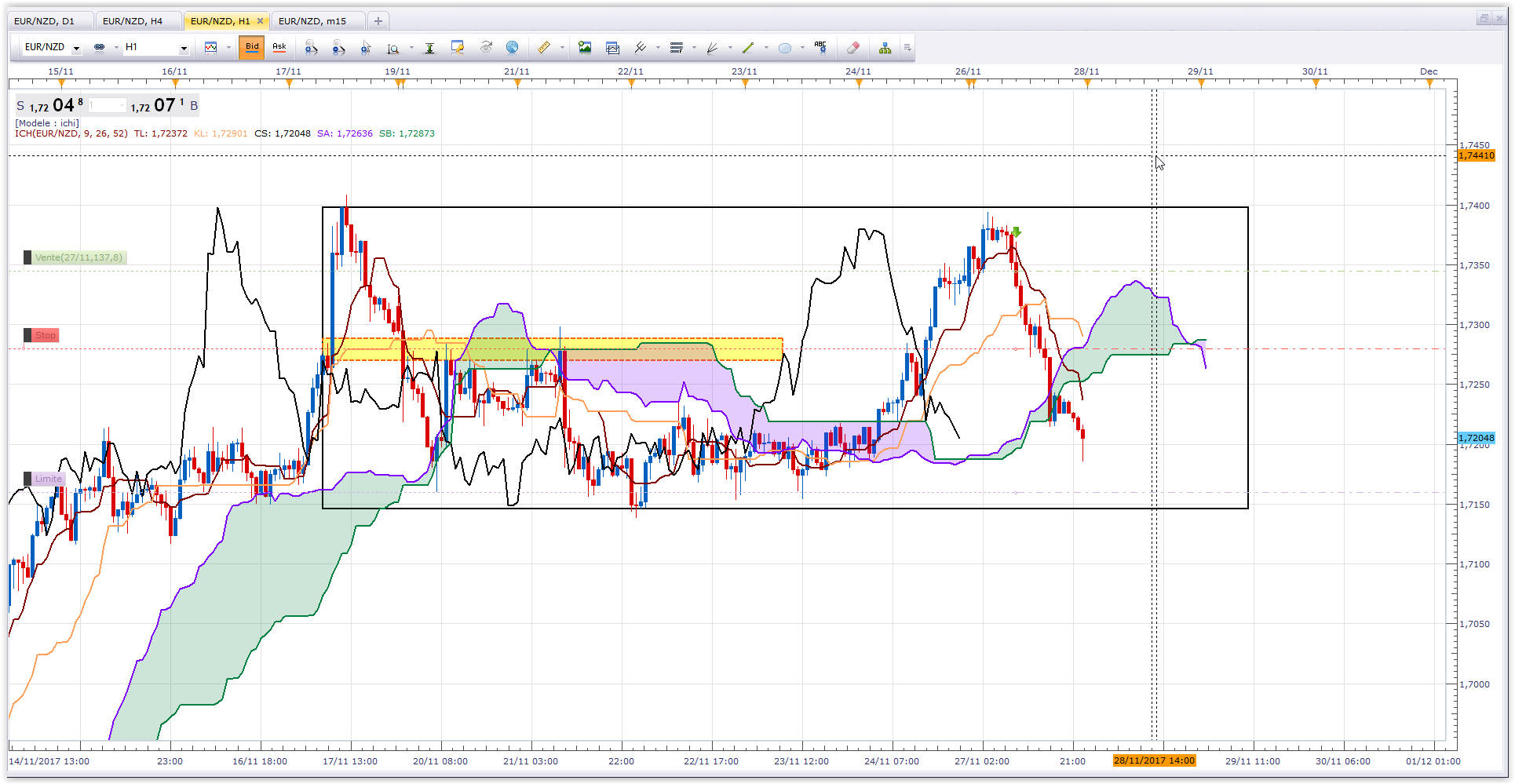This screenshot has height=784, width=1515.
Task: Click the eye with arrow icon
Action: coord(486,48)
